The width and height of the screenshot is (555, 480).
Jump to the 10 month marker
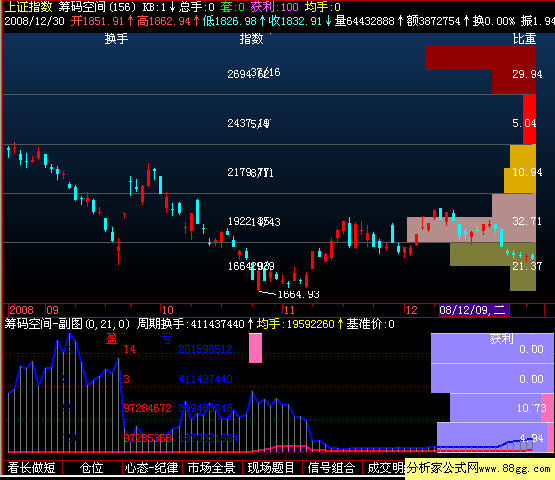coord(167,310)
